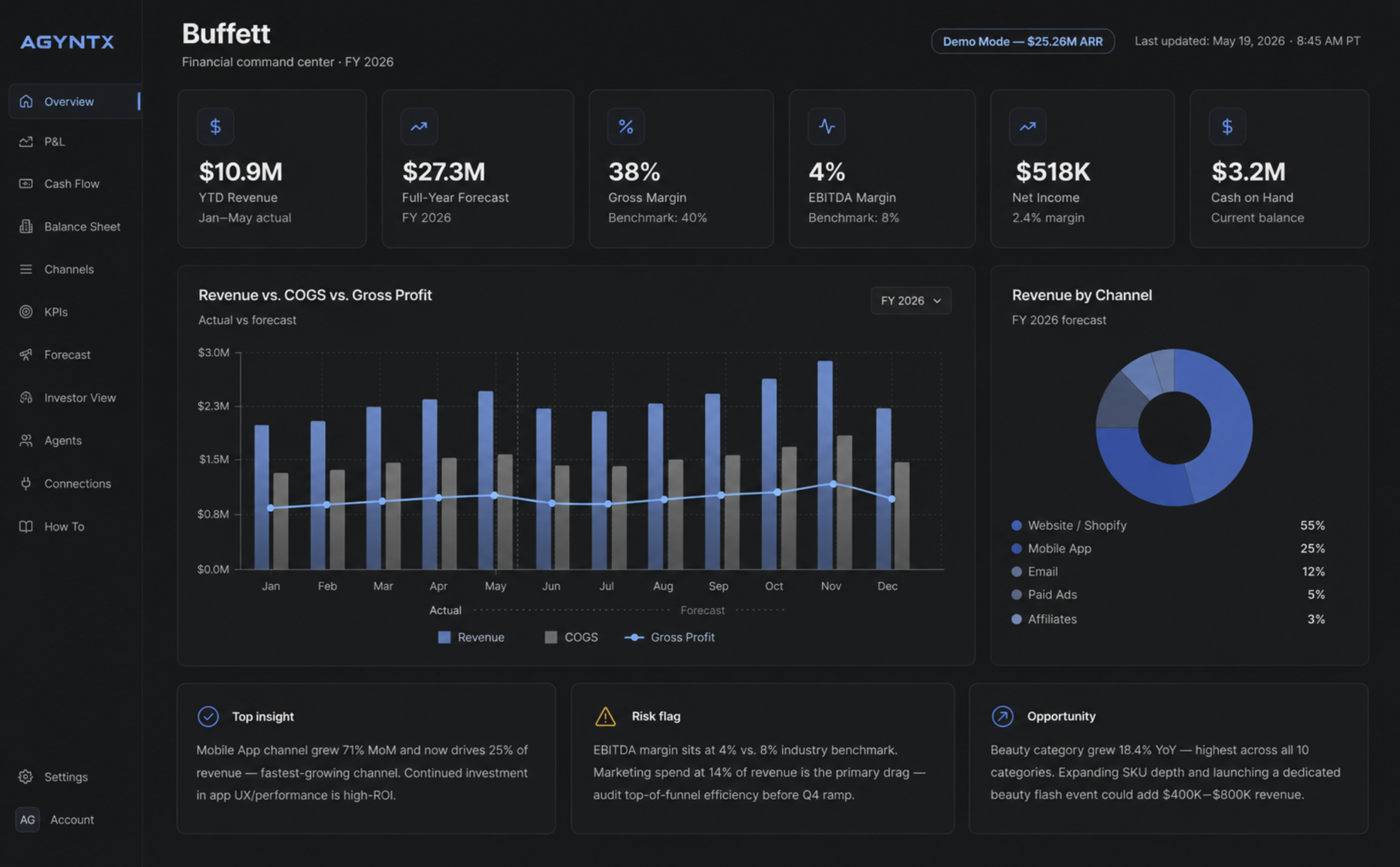The height and width of the screenshot is (867, 1400).
Task: Click the dollar icon on Cash on Hand card
Action: 1227,127
